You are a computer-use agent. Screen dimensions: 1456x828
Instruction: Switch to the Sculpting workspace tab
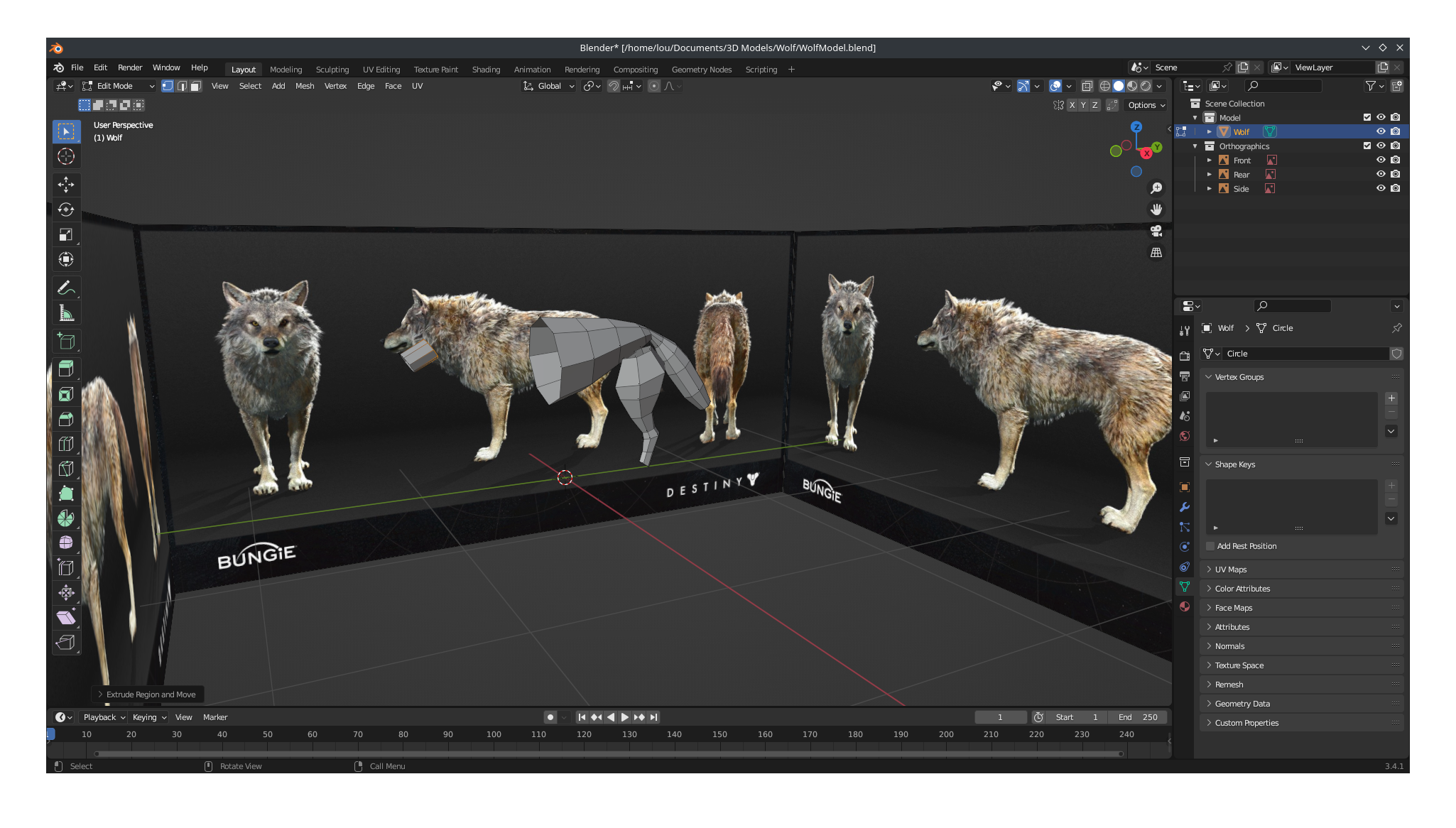coord(332,70)
